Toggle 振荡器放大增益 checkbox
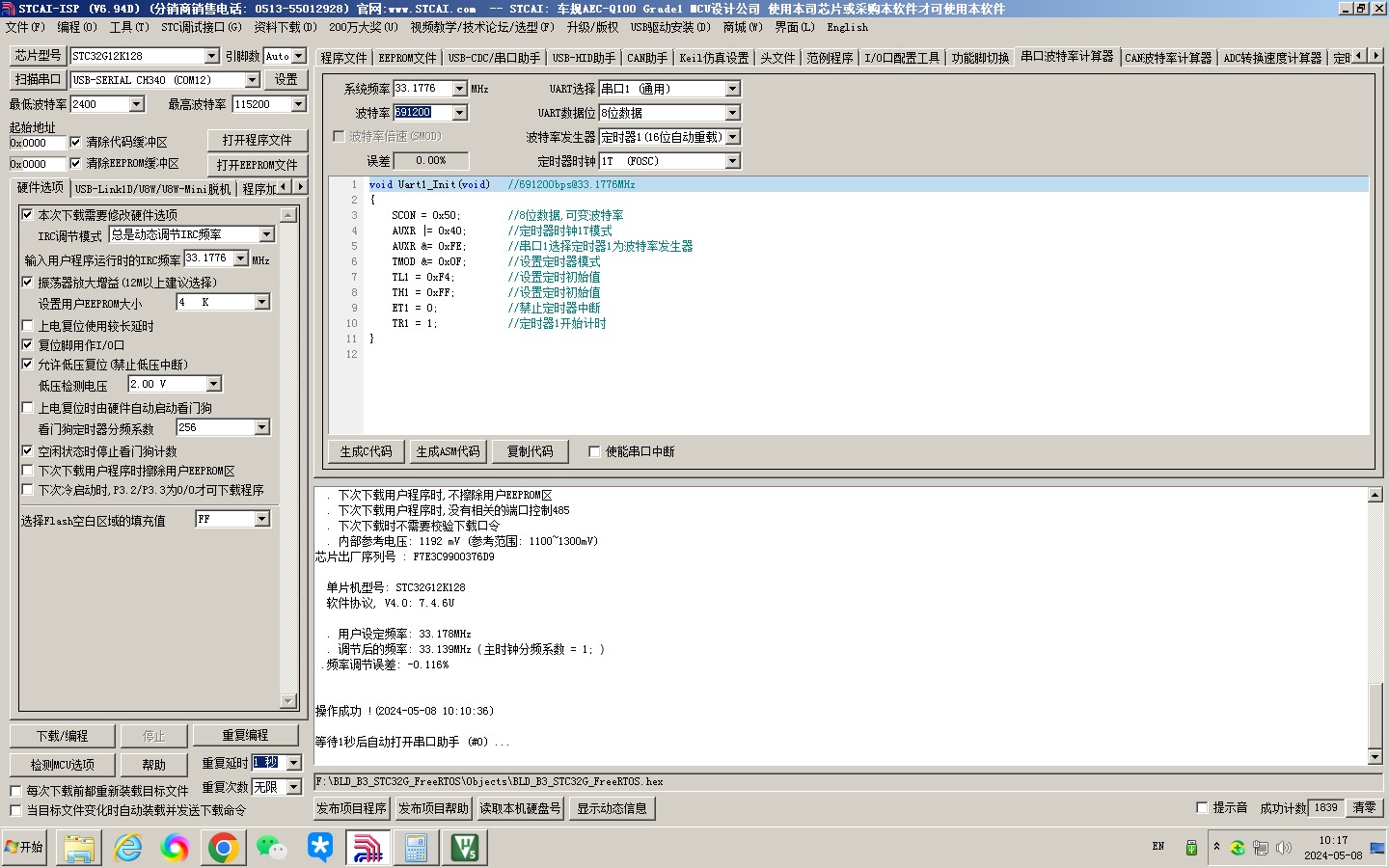Image resolution: width=1389 pixels, height=868 pixels. pyautogui.click(x=27, y=282)
